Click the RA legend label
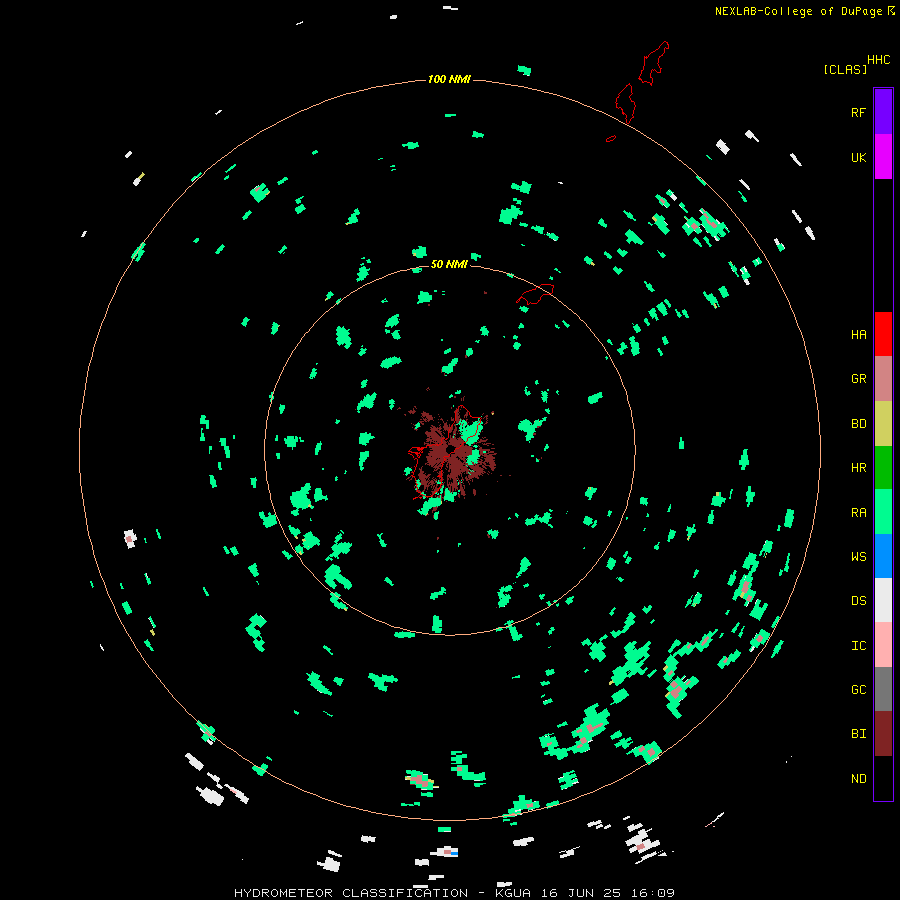 coord(858,513)
